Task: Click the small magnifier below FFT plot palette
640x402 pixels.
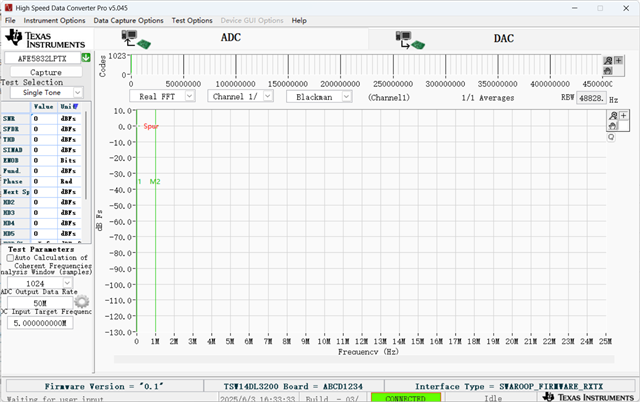Action: (x=611, y=137)
